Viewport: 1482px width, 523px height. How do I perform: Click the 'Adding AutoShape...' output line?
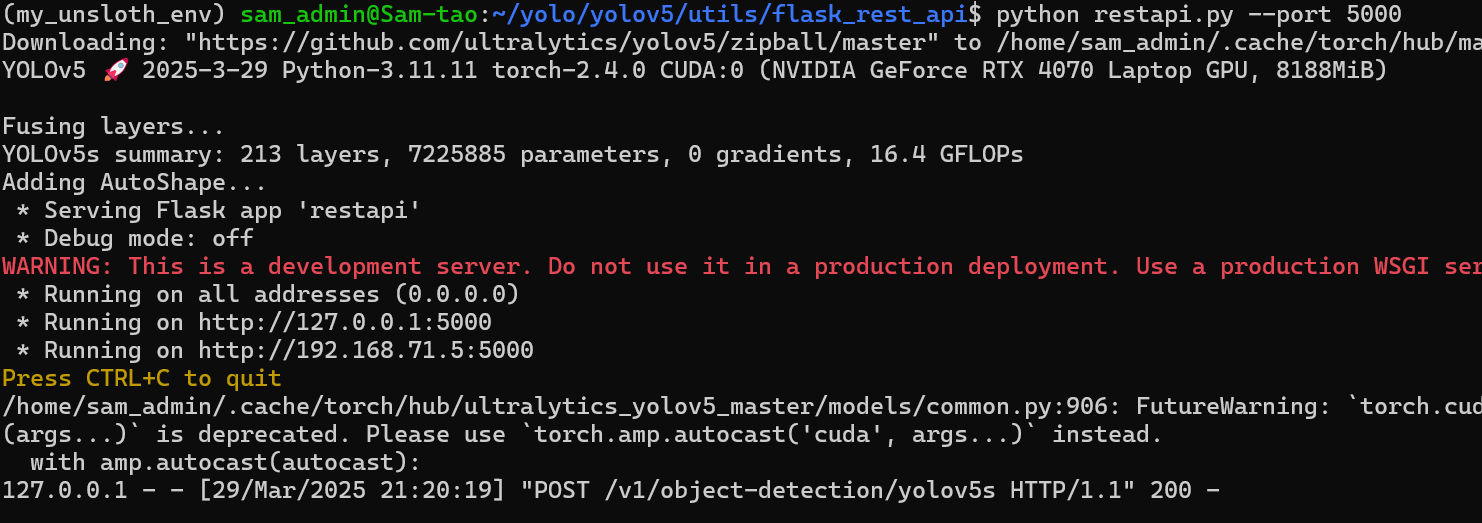pyautogui.click(x=134, y=183)
